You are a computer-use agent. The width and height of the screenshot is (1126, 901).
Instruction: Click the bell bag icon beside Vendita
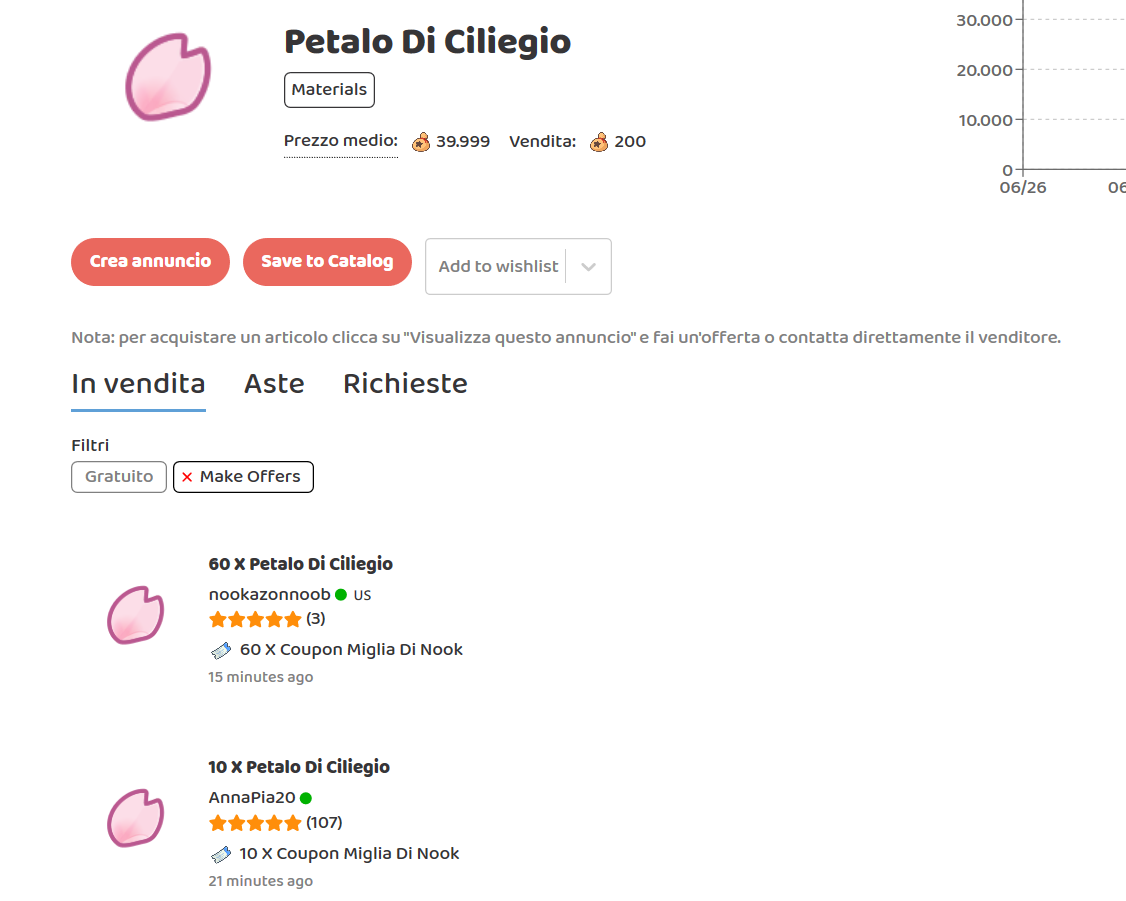[x=599, y=142]
